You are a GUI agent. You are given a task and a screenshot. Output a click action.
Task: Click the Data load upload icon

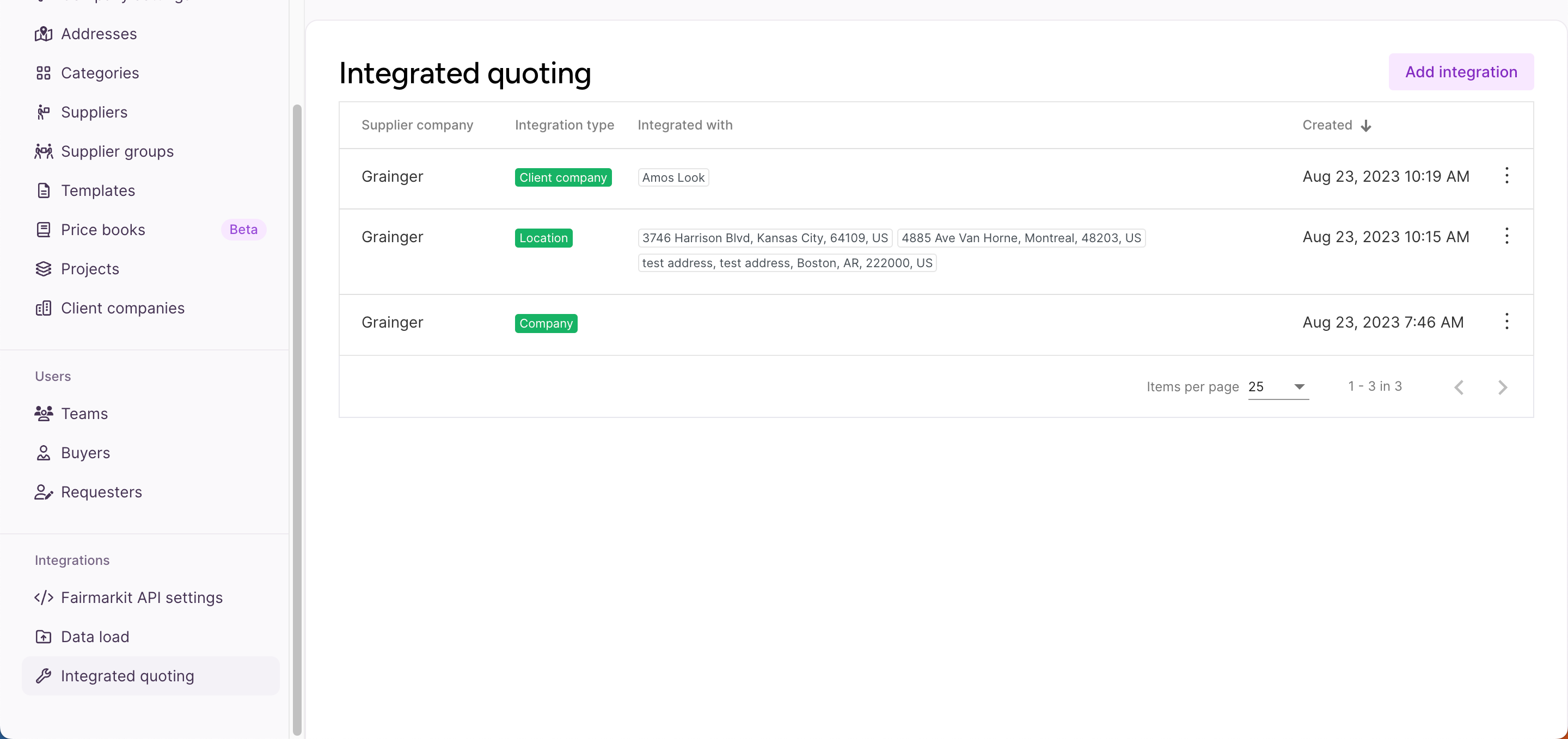[x=43, y=637]
